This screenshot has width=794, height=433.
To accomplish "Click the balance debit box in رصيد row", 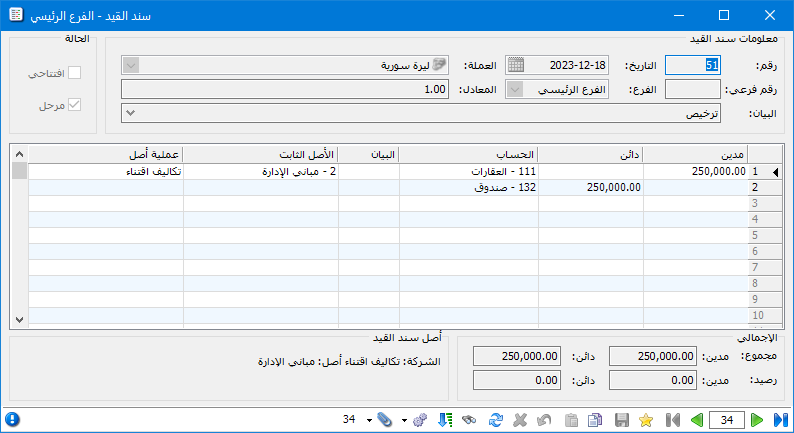I will 653,380.
